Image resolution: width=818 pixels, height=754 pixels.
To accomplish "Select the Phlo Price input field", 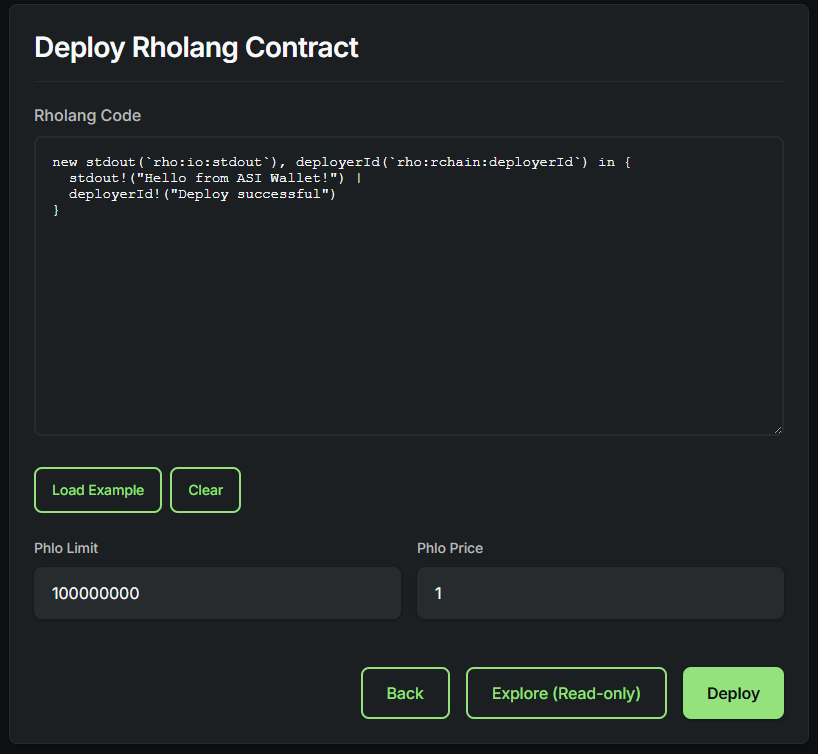I will (600, 593).
